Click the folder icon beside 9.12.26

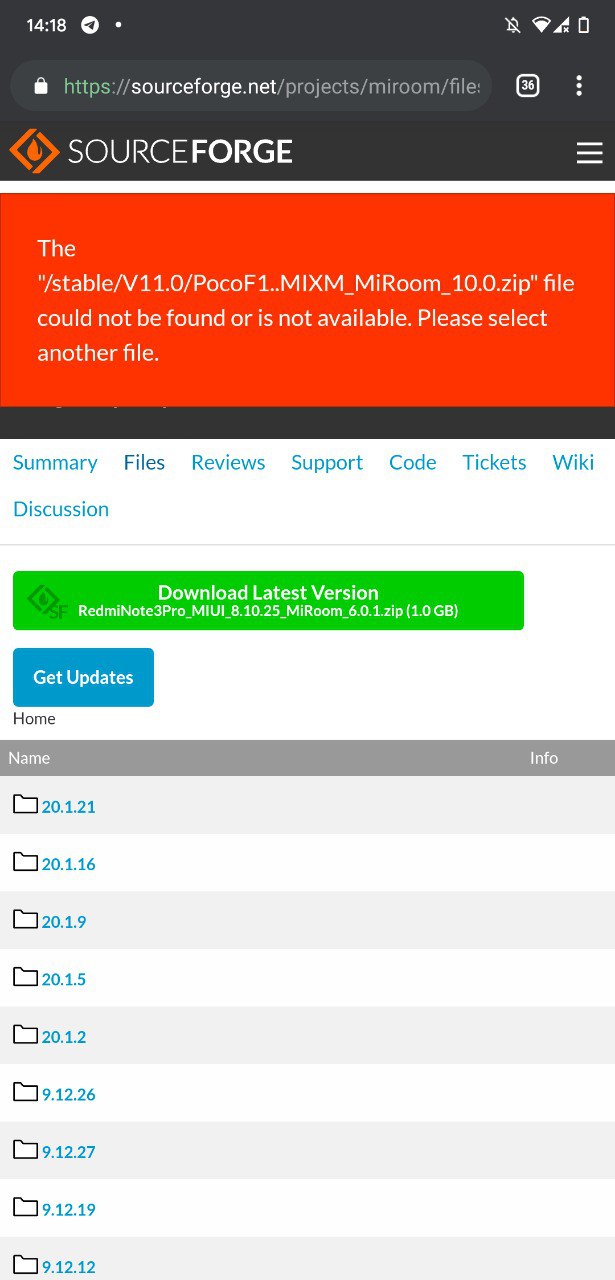(x=25, y=1092)
